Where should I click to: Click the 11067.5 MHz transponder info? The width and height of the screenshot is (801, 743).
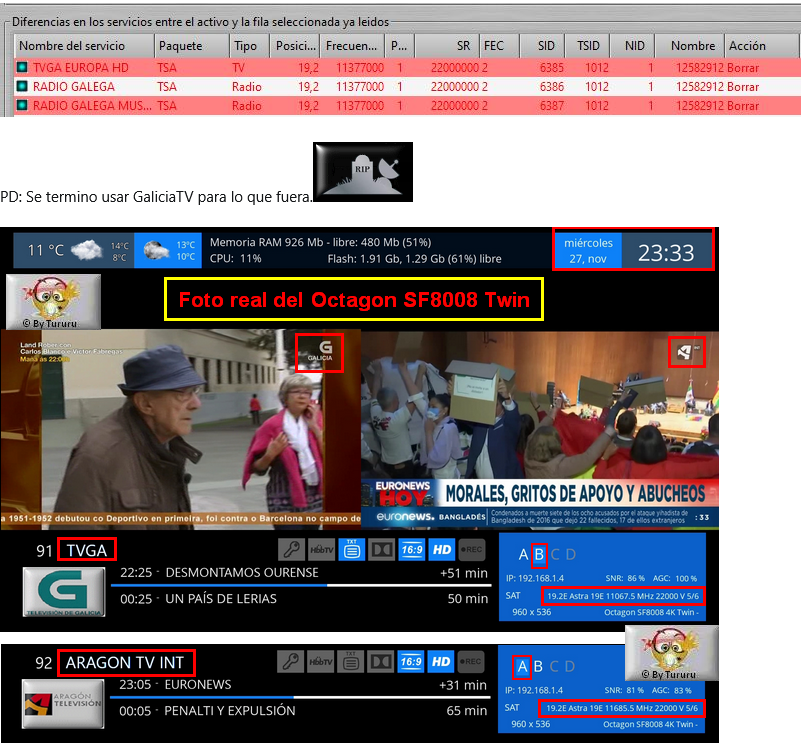623,596
